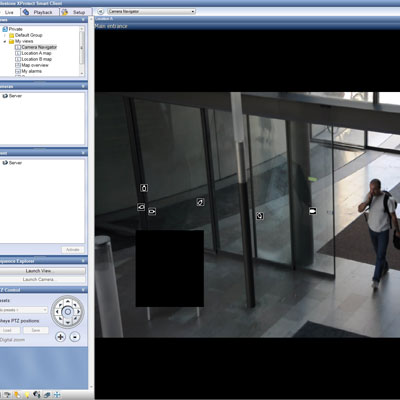Click the blue crossed-arrows icon in the bottom toolbar

coord(57,395)
